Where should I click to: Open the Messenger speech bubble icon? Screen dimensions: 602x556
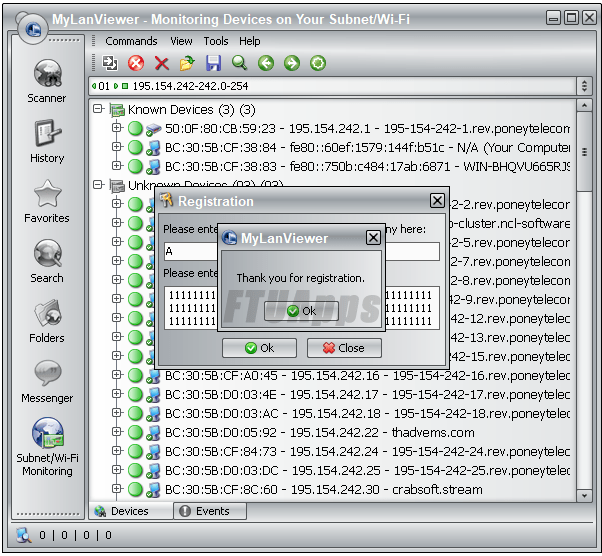pyautogui.click(x=47, y=372)
